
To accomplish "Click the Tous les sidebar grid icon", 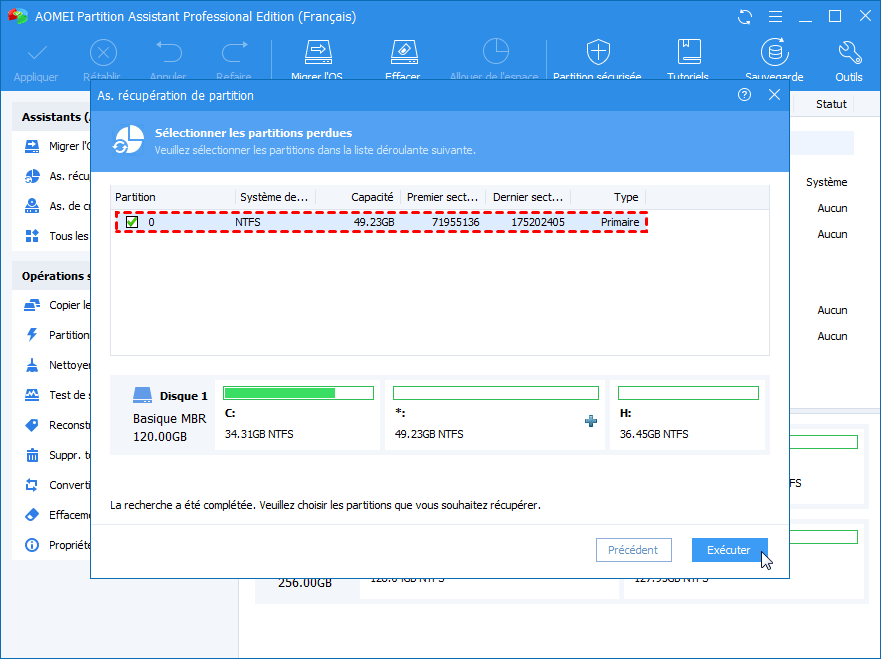I will [x=32, y=236].
